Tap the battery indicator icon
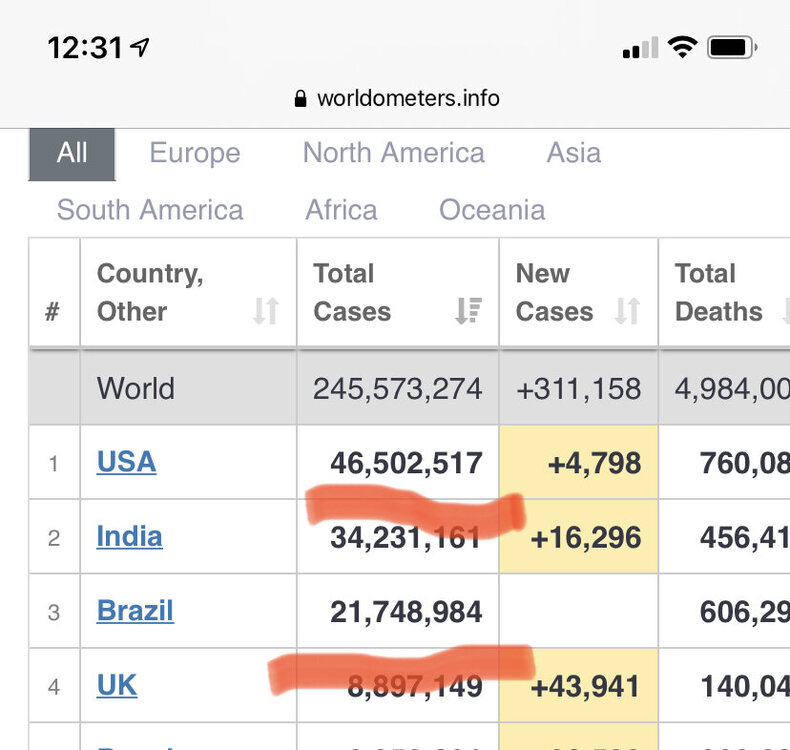The width and height of the screenshot is (790, 750). 732,47
